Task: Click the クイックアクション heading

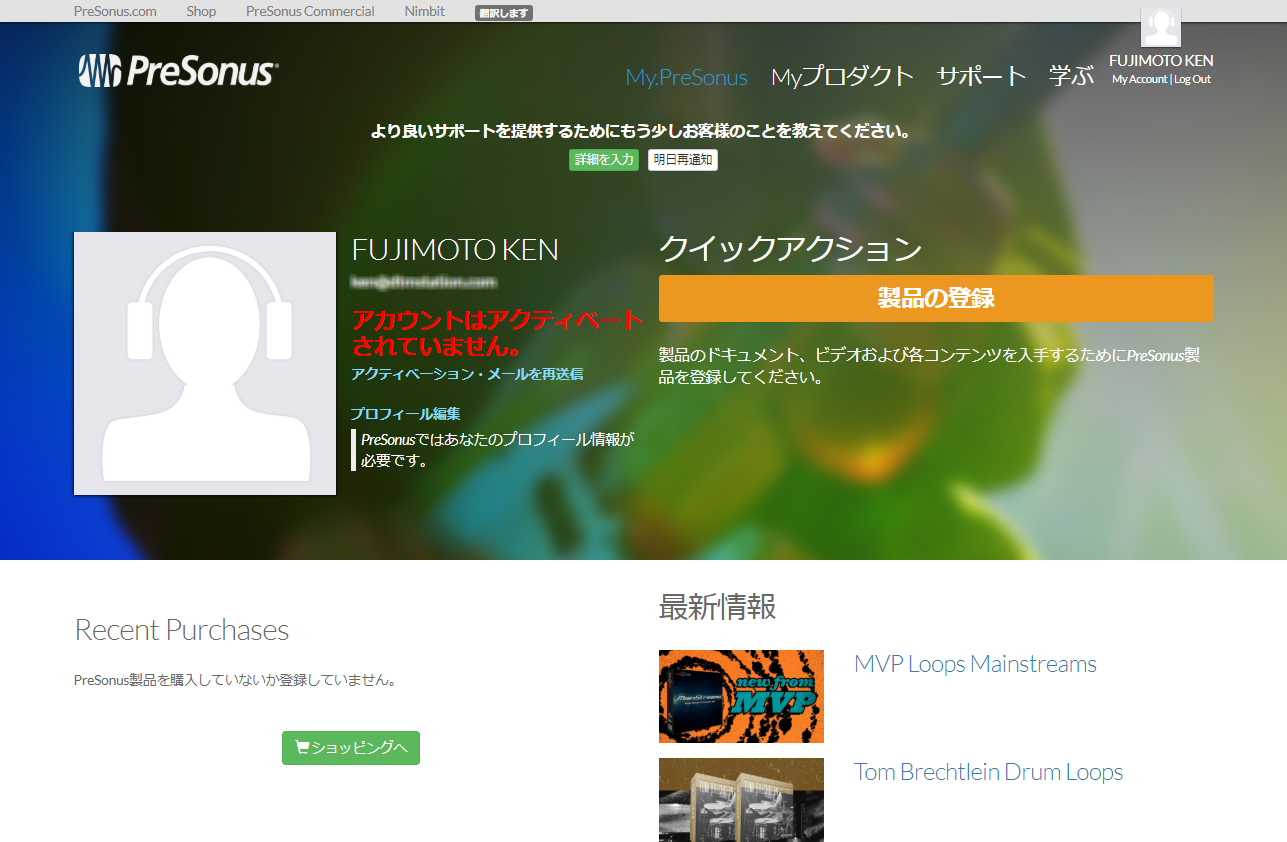Action: pos(790,249)
